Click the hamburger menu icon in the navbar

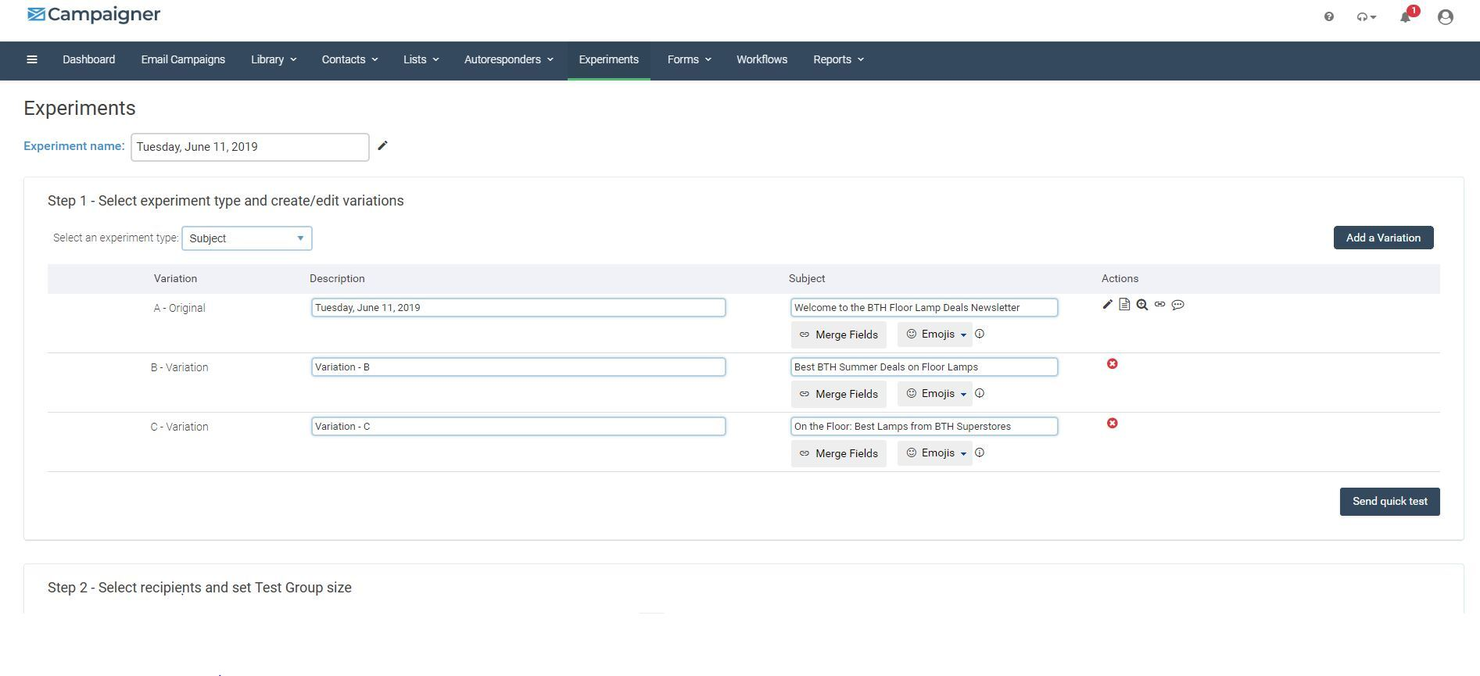coord(31,59)
